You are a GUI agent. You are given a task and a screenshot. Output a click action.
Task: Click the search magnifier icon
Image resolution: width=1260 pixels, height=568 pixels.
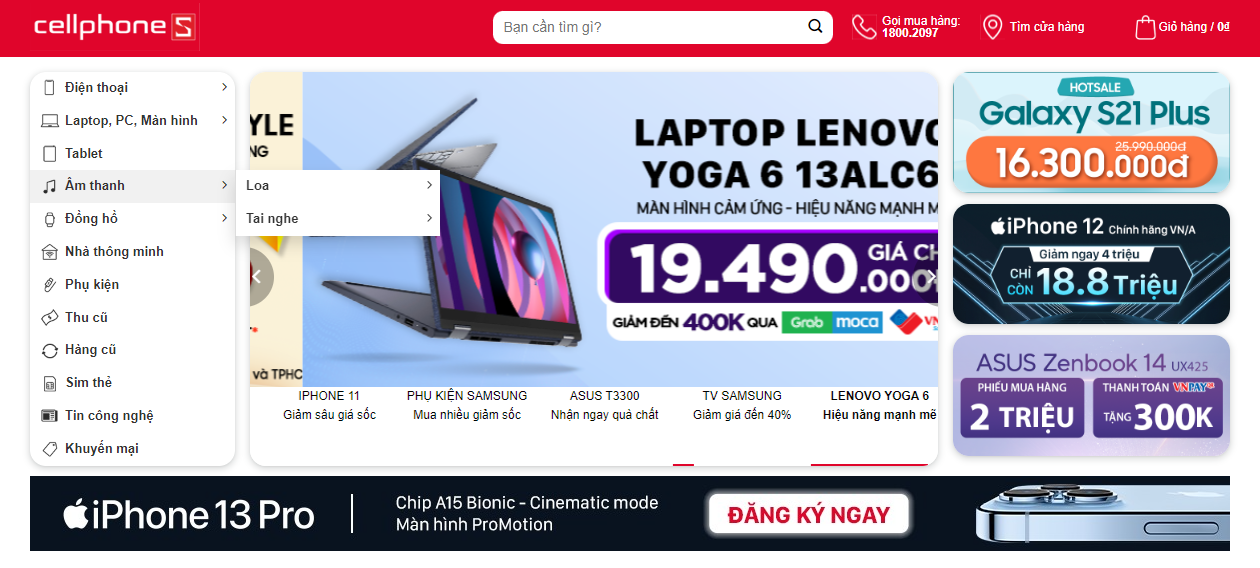815,27
